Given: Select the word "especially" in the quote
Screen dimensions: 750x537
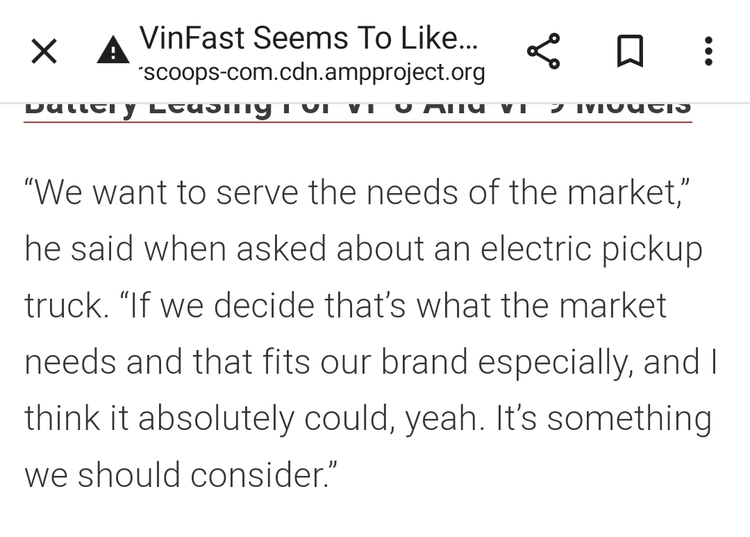Looking at the screenshot, I should pos(555,363).
